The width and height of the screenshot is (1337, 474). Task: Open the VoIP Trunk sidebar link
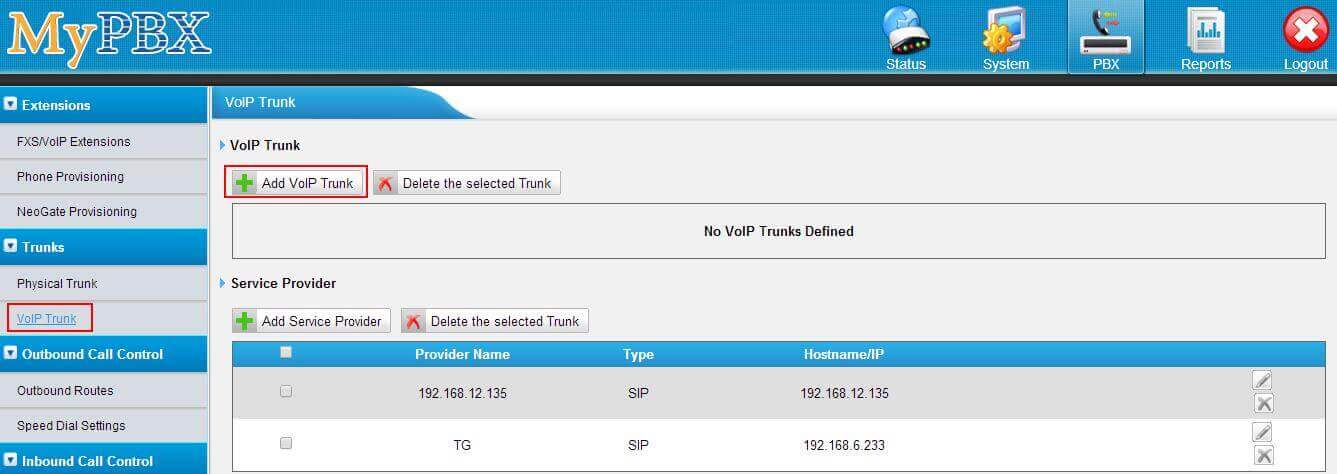click(x=47, y=318)
